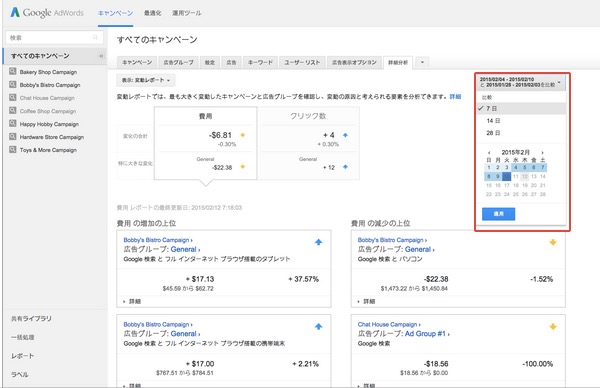Collapse the sidebar with the double-arrow icon
Screen dimensions: 600x388
click(101, 56)
